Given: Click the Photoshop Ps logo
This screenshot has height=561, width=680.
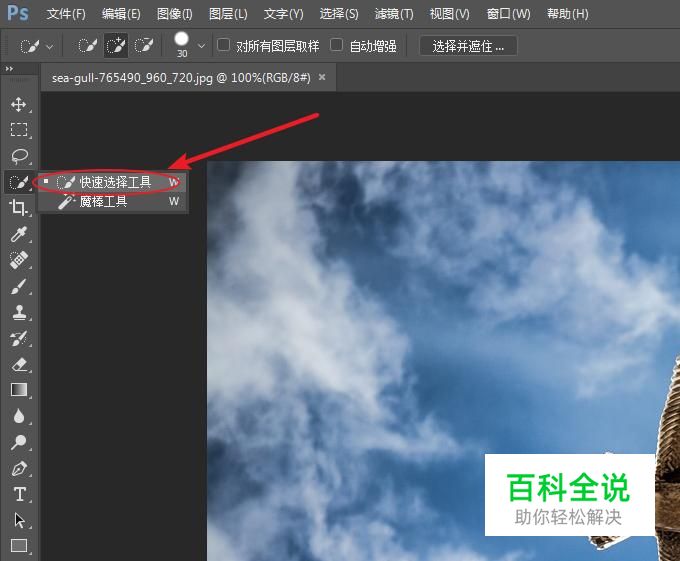Looking at the screenshot, I should click(18, 13).
